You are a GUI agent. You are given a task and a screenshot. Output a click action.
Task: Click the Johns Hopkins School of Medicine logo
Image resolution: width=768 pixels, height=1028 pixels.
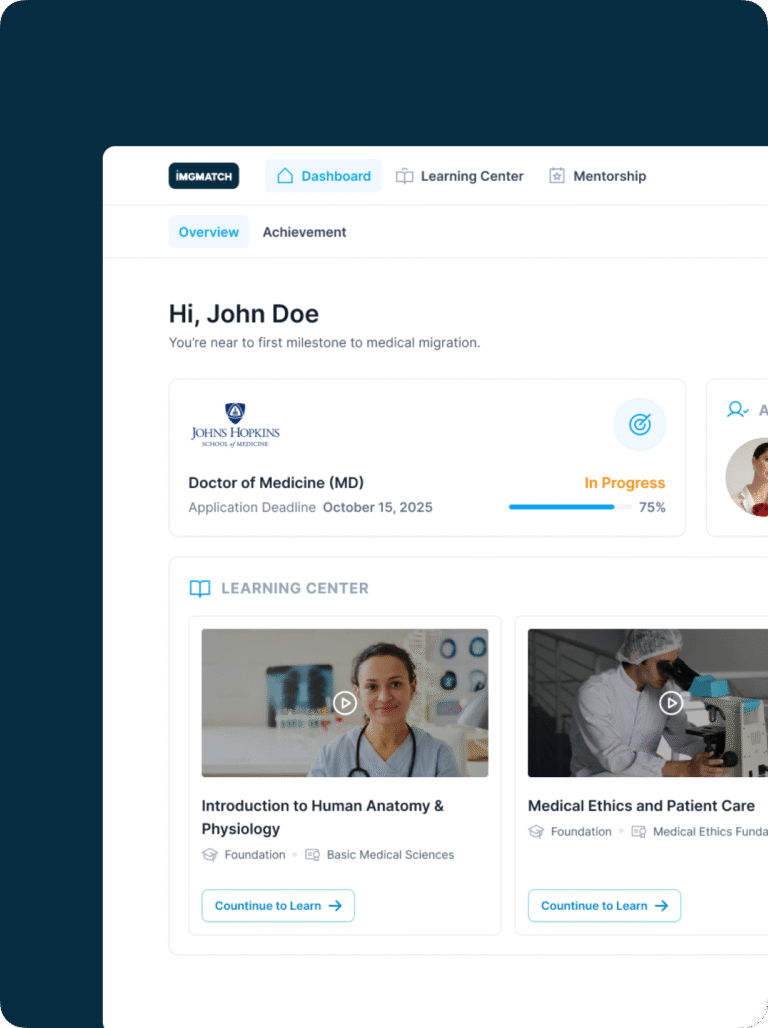click(235, 425)
